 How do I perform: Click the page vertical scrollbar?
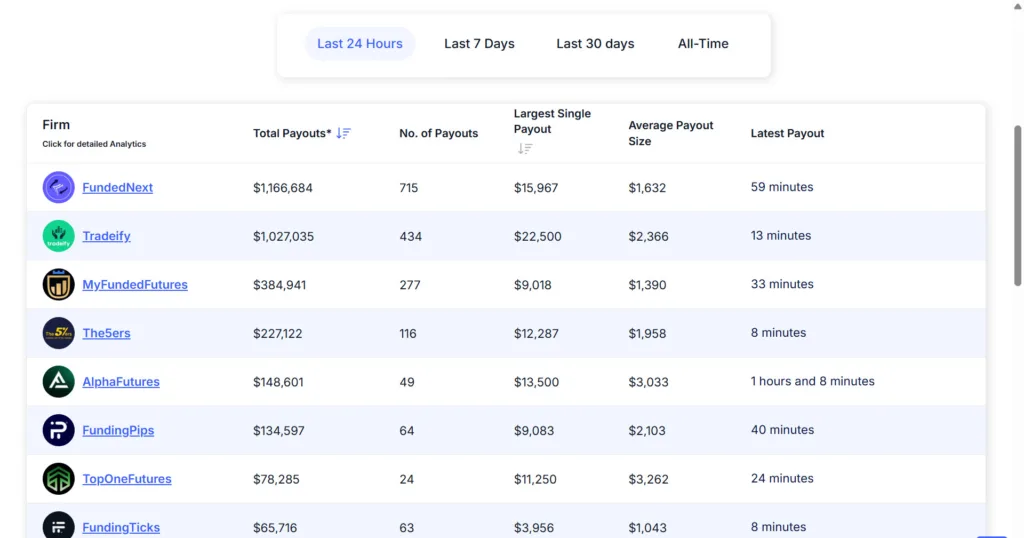click(x=1018, y=200)
